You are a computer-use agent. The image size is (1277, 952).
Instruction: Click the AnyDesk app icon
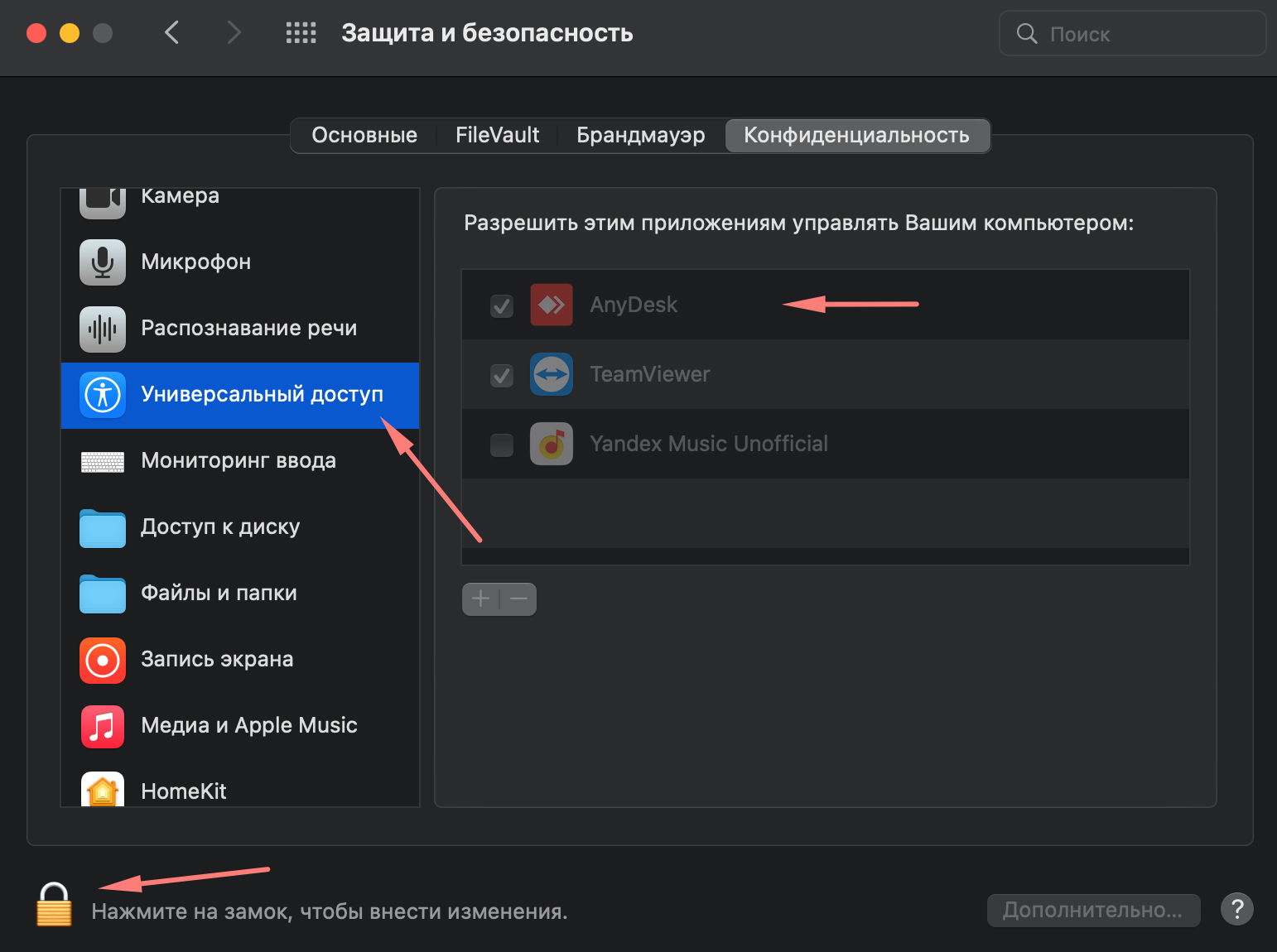pyautogui.click(x=552, y=305)
